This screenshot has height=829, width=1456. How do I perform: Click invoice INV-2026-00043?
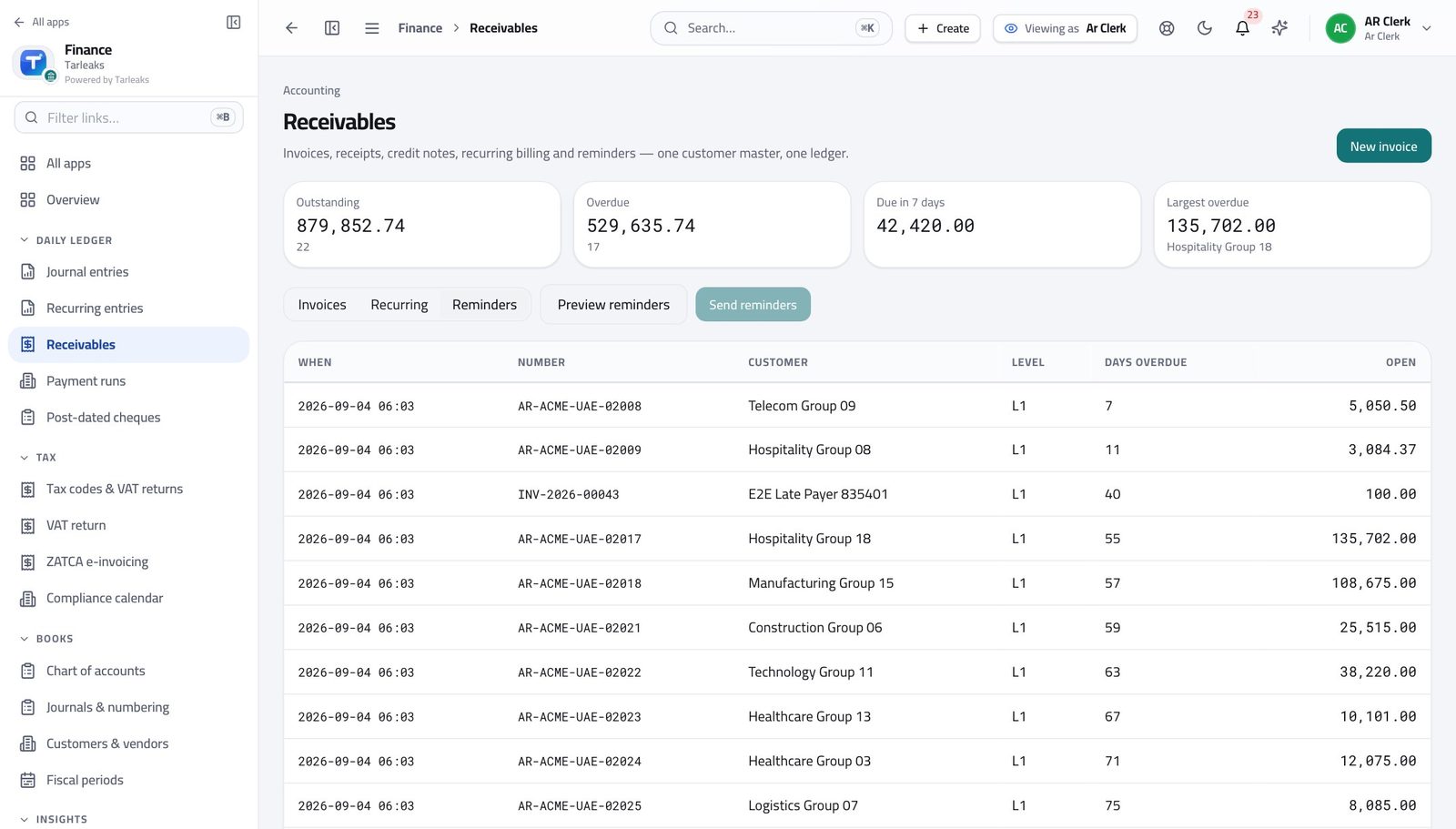pyautogui.click(x=569, y=495)
